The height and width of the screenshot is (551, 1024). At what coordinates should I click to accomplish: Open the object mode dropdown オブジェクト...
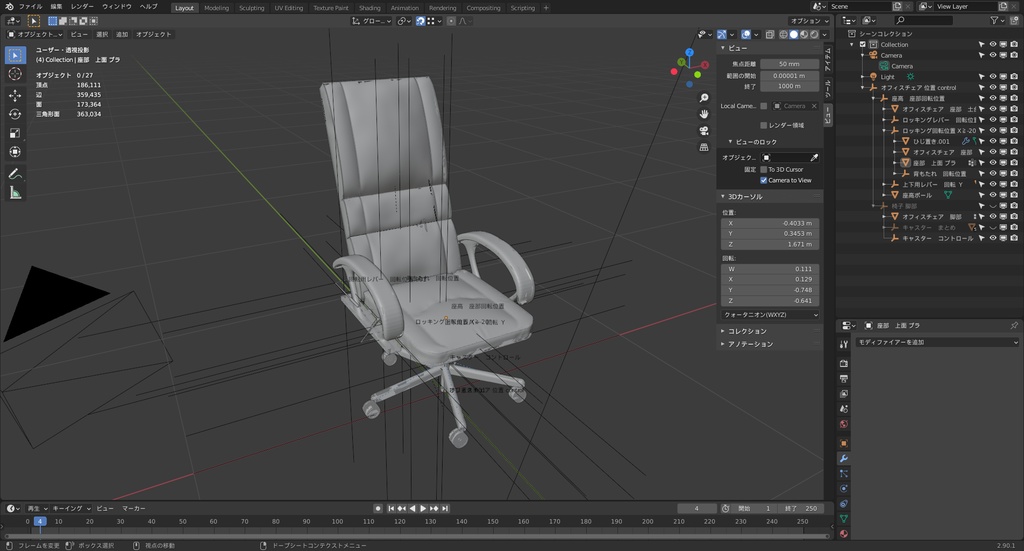35,35
